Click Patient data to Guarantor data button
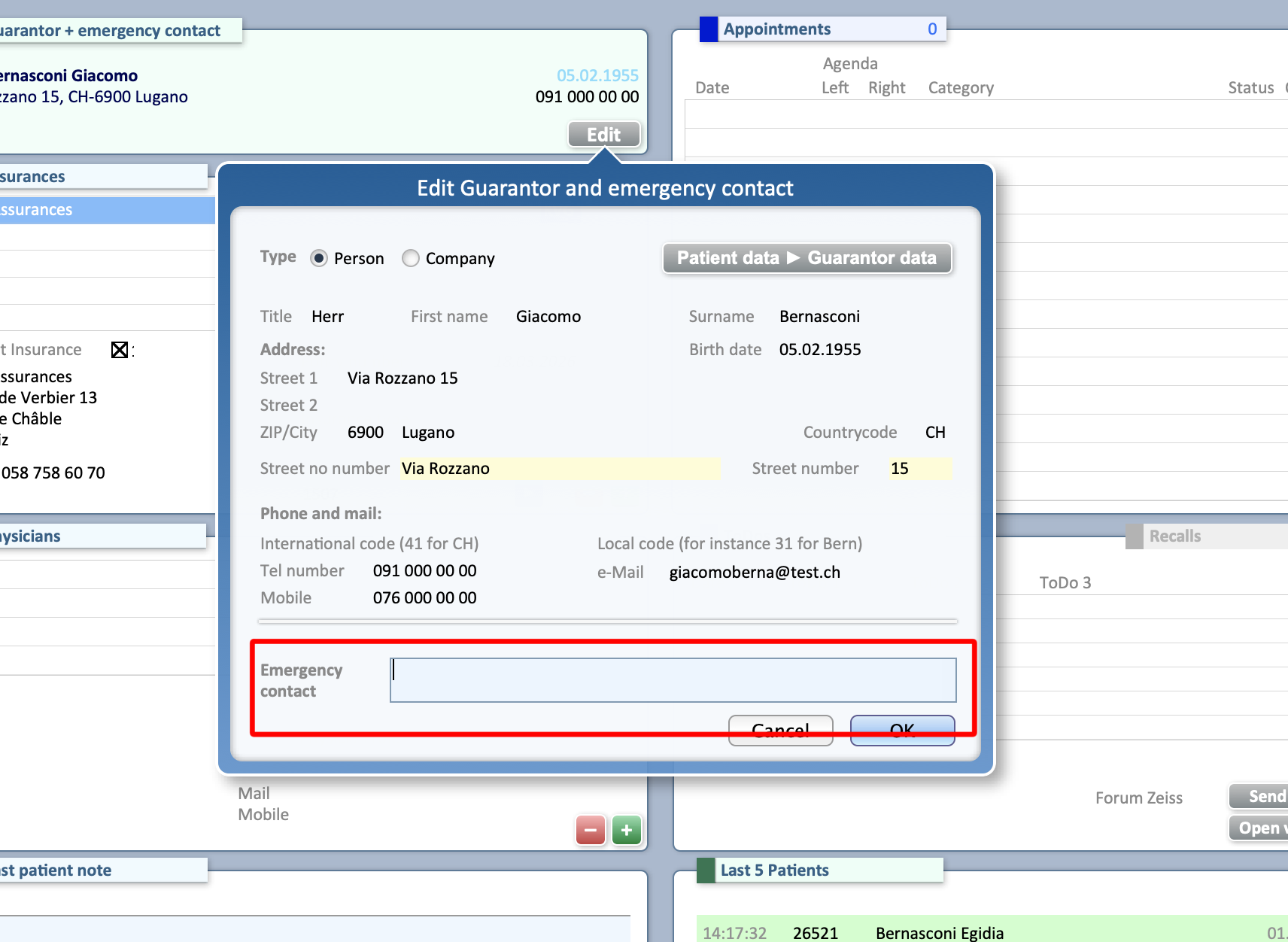 (807, 258)
